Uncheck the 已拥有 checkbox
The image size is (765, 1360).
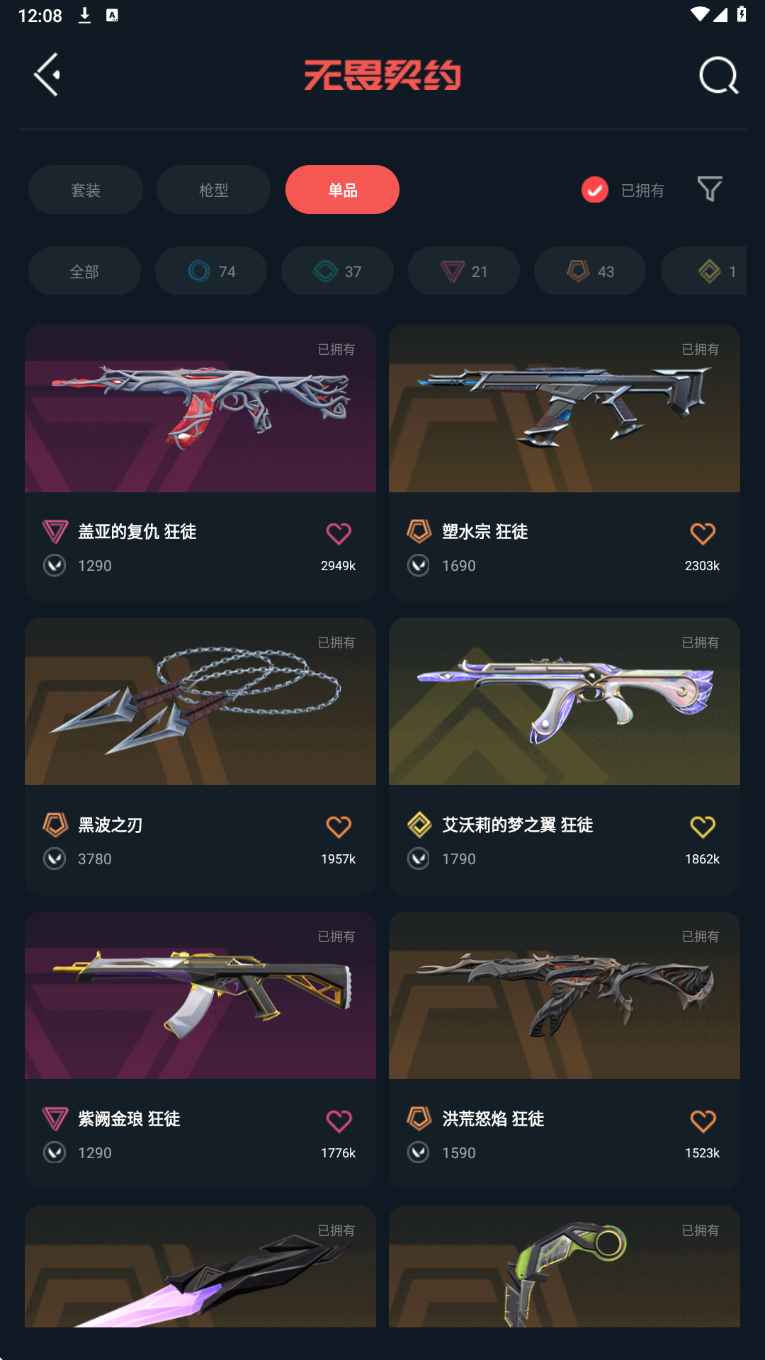pos(595,190)
